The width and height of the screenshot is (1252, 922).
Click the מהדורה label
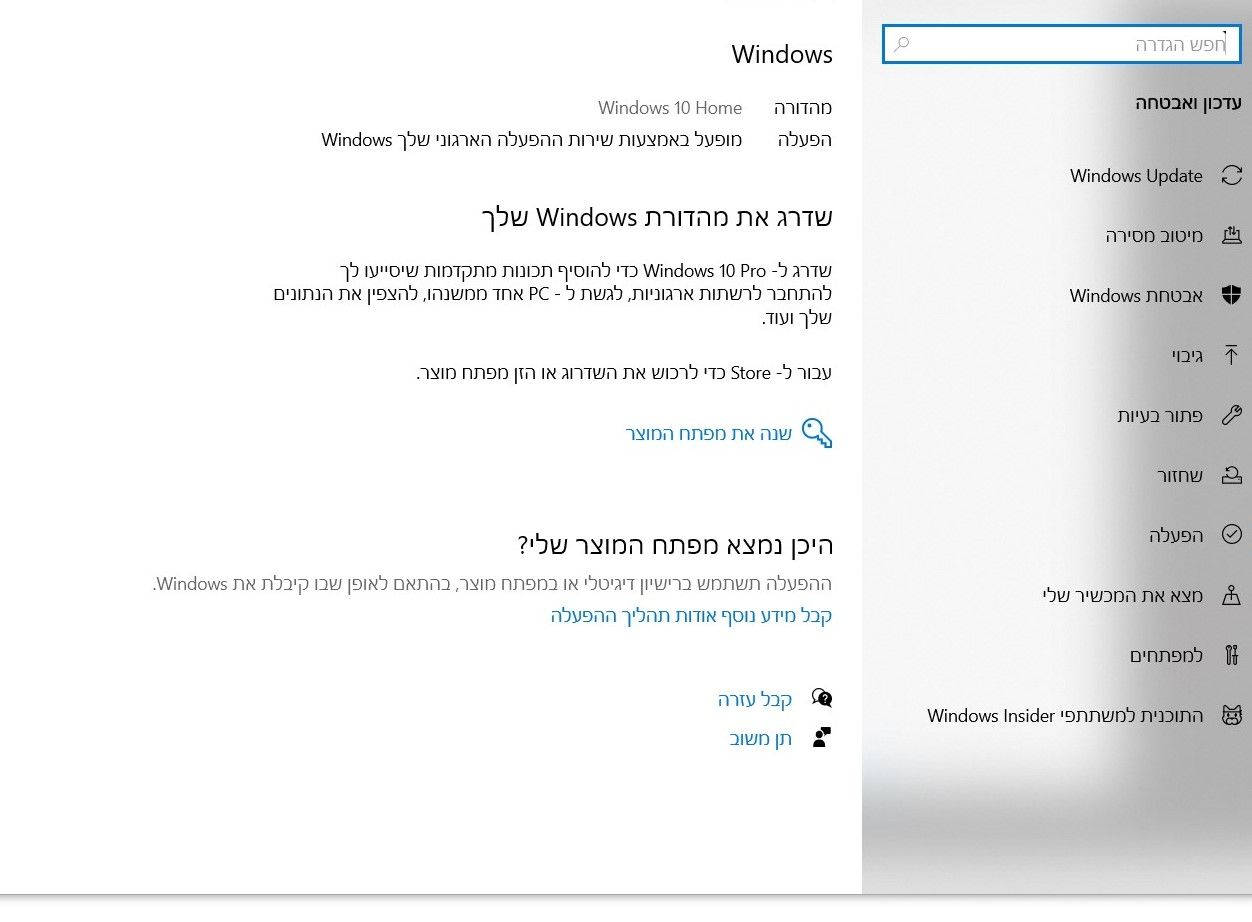coord(803,107)
